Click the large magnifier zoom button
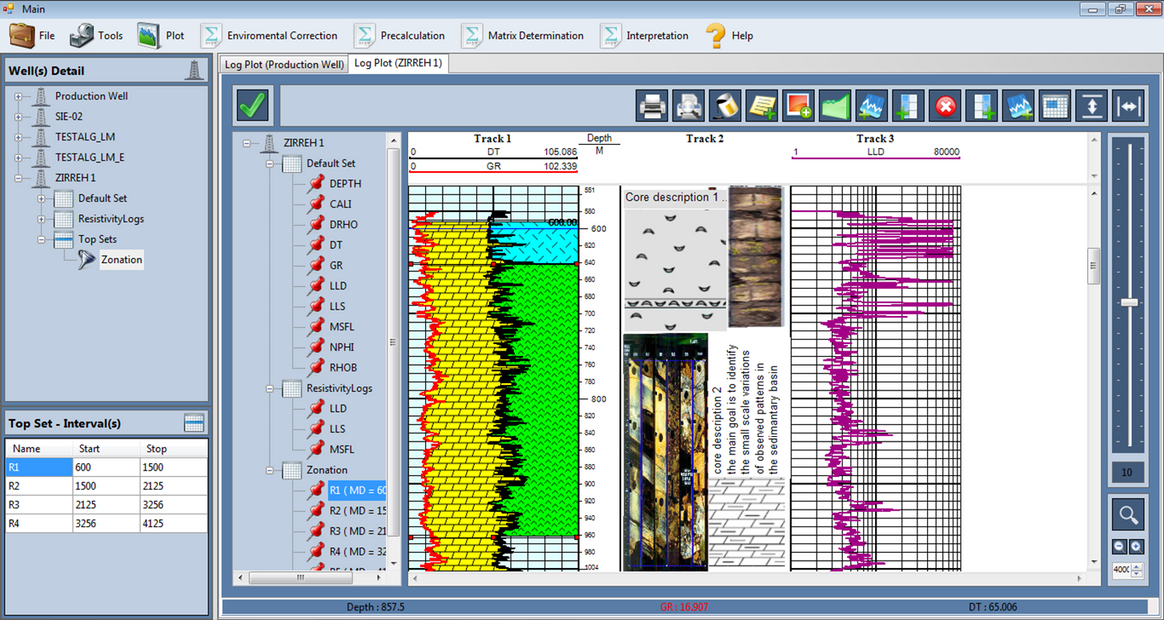1164x620 pixels. point(1128,514)
